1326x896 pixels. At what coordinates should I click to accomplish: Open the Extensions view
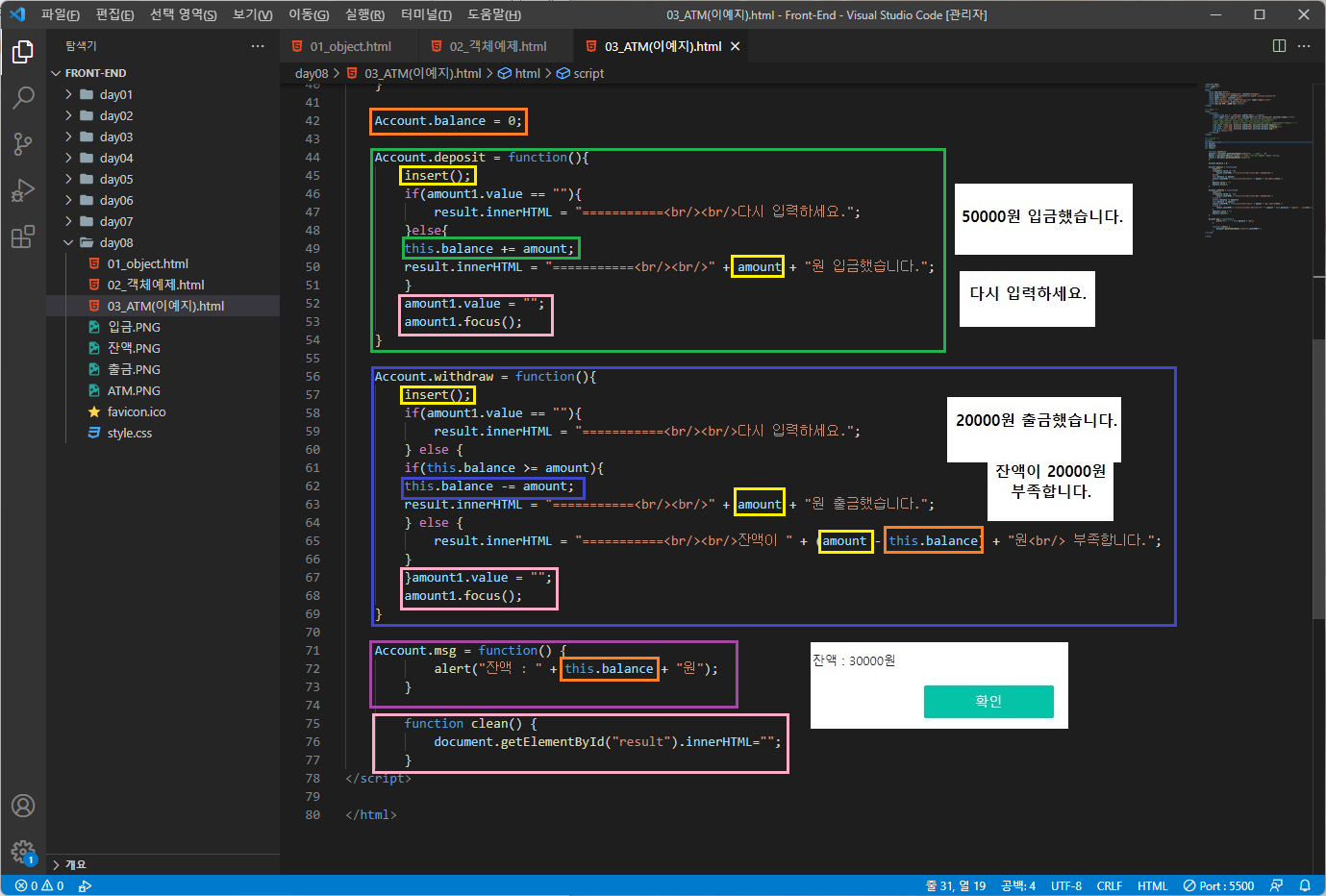click(x=23, y=236)
